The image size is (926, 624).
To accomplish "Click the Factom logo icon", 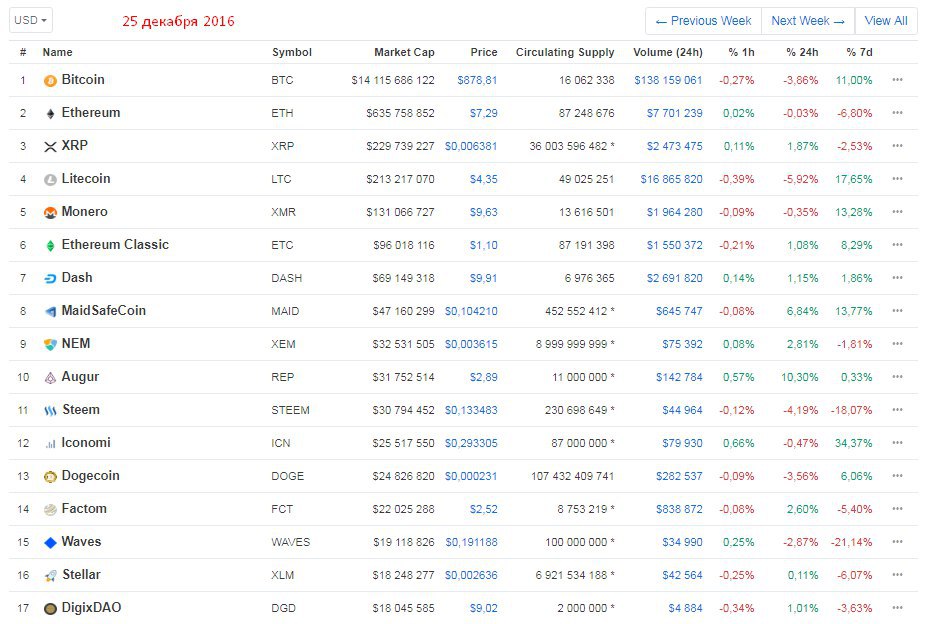I will coord(50,509).
